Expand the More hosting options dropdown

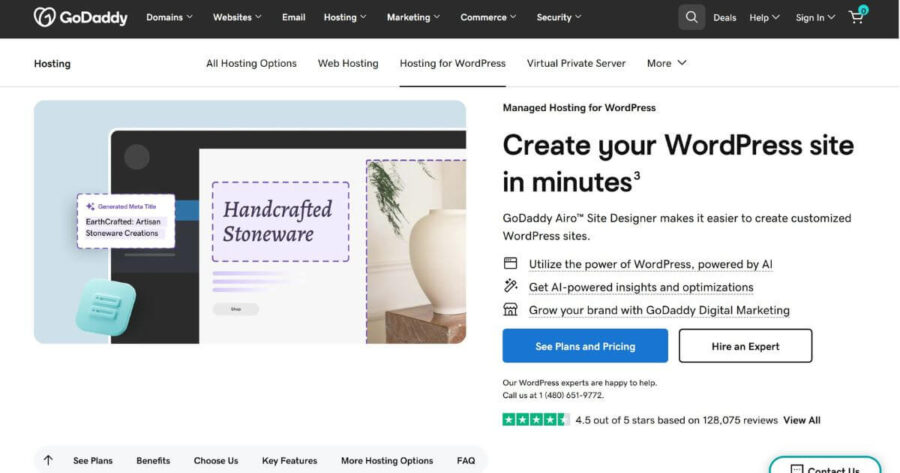click(x=666, y=63)
